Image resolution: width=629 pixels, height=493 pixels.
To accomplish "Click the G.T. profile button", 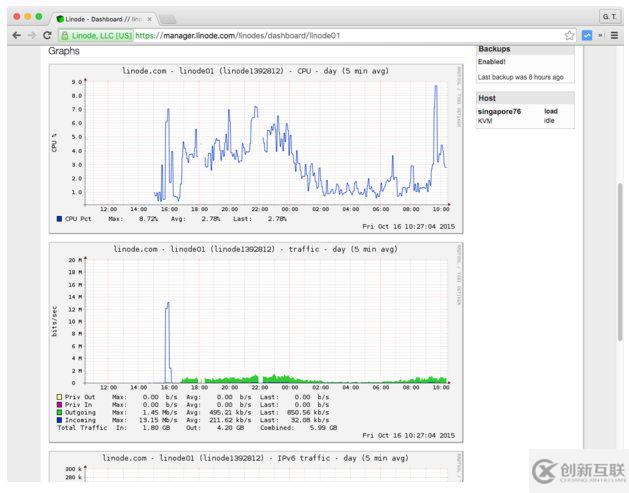I will [x=610, y=16].
